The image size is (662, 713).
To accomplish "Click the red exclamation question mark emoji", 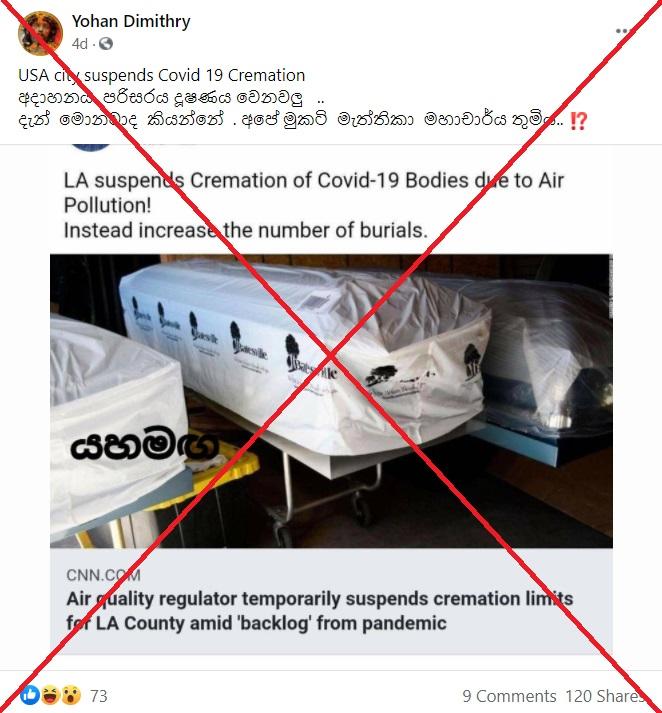I will (x=578, y=121).
